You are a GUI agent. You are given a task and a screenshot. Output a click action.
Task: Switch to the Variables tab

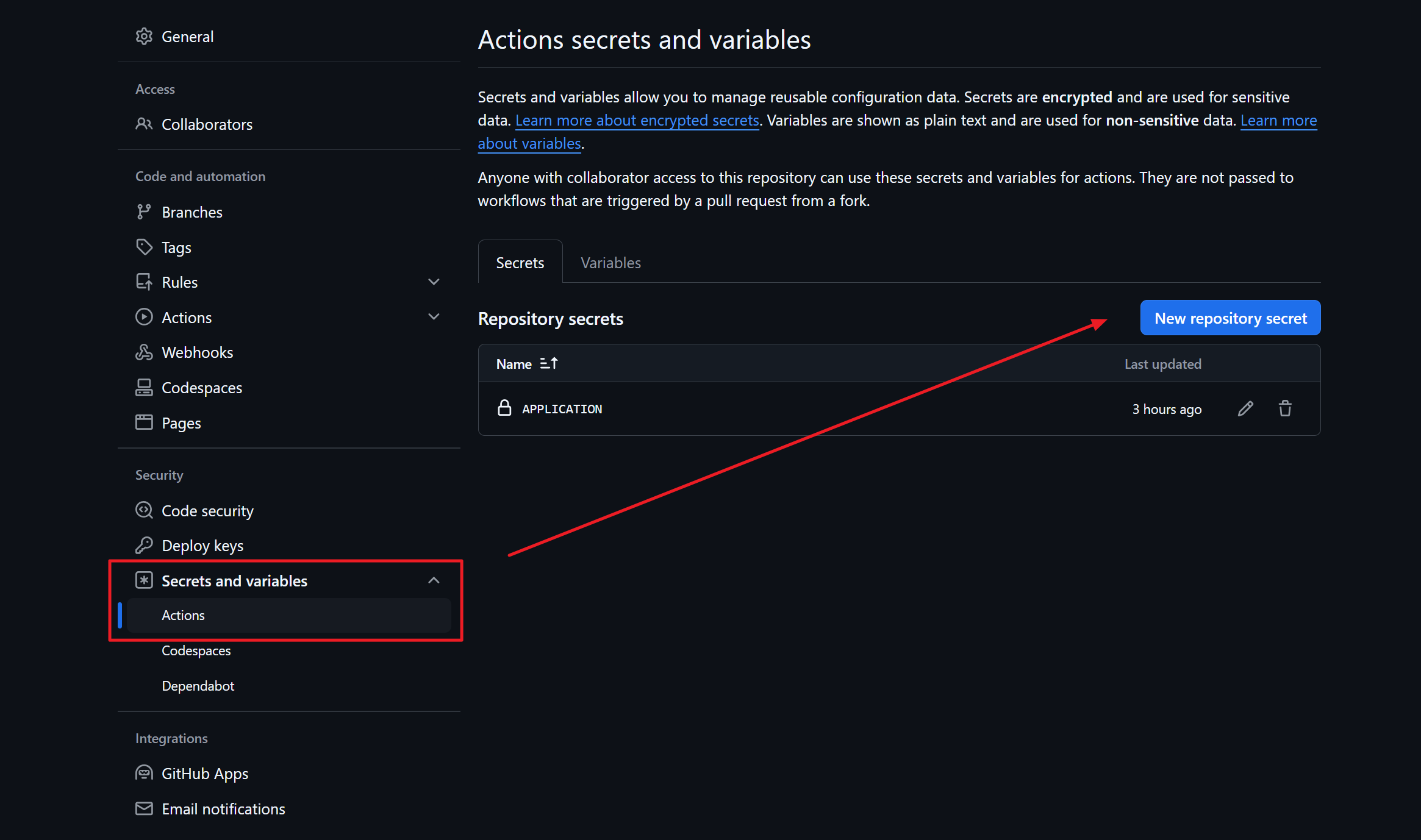pos(610,263)
